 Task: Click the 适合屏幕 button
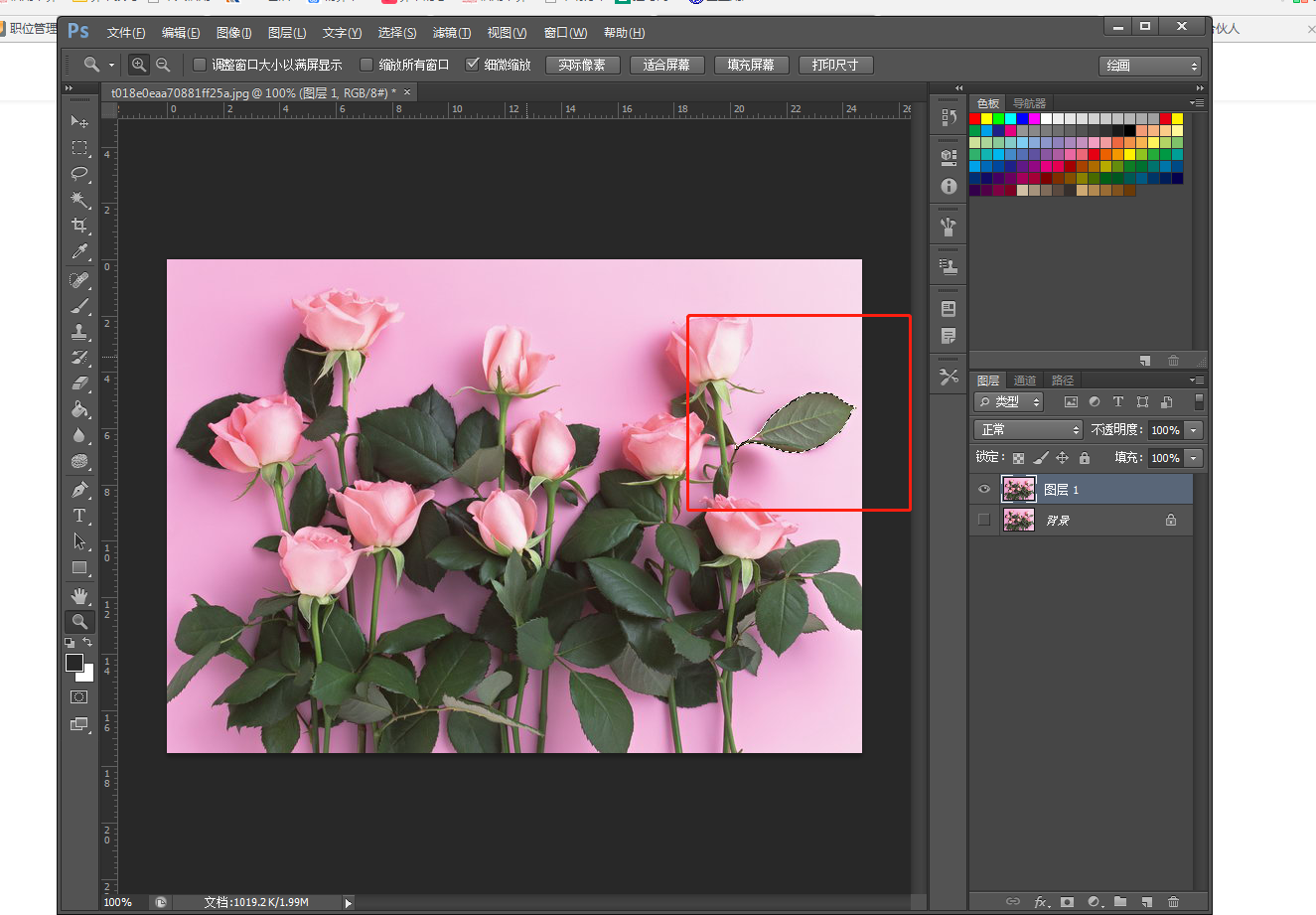[666, 65]
